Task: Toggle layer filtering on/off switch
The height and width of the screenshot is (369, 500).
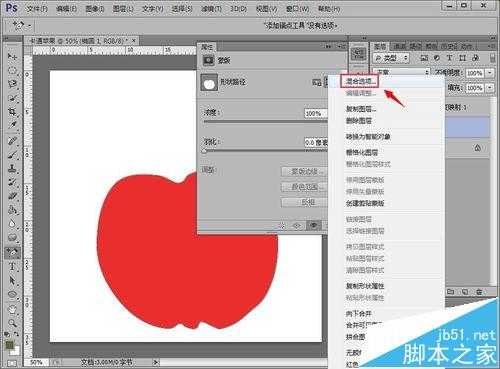Action: [492, 58]
